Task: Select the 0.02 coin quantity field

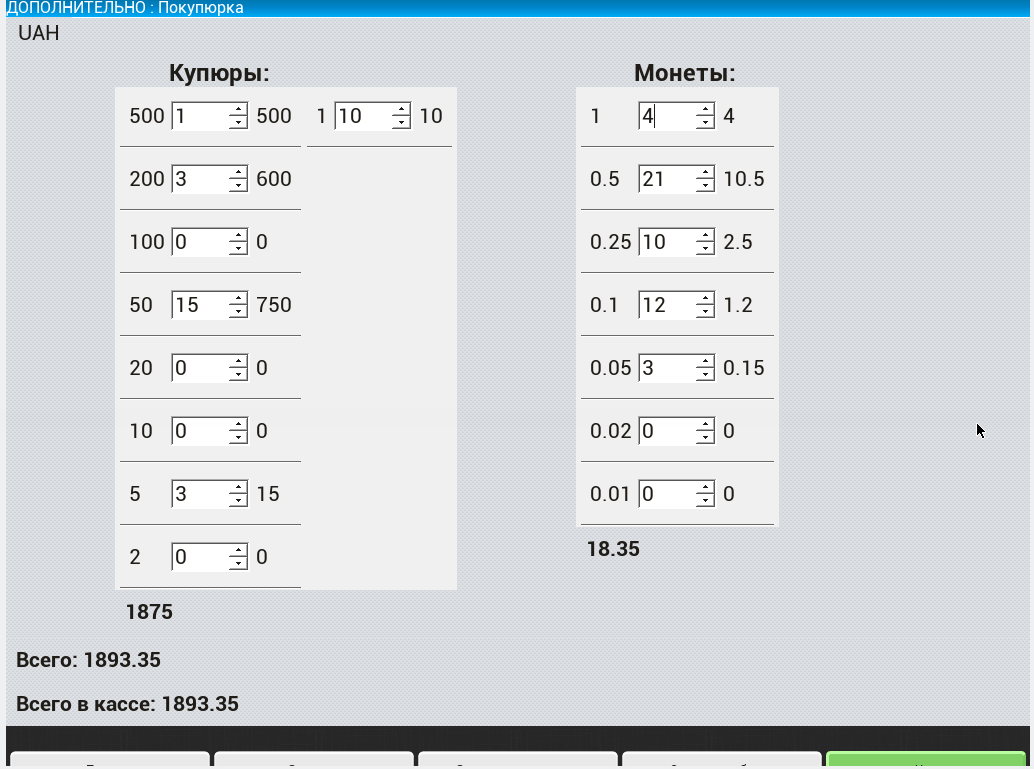Action: [x=667, y=431]
